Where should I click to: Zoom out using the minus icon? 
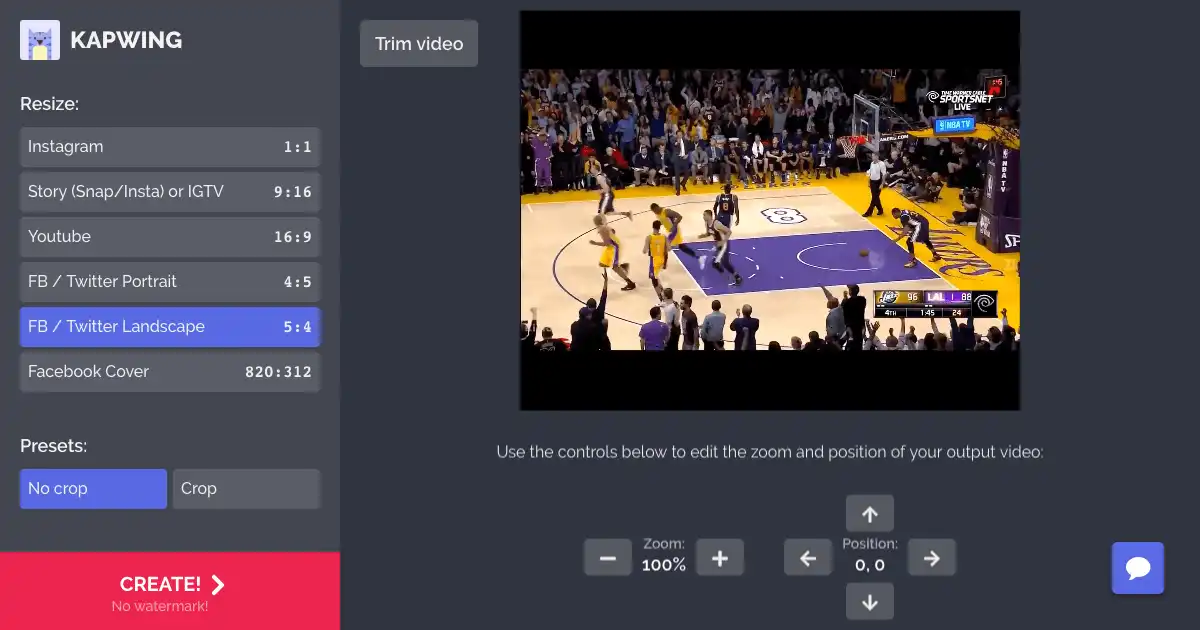(607, 557)
